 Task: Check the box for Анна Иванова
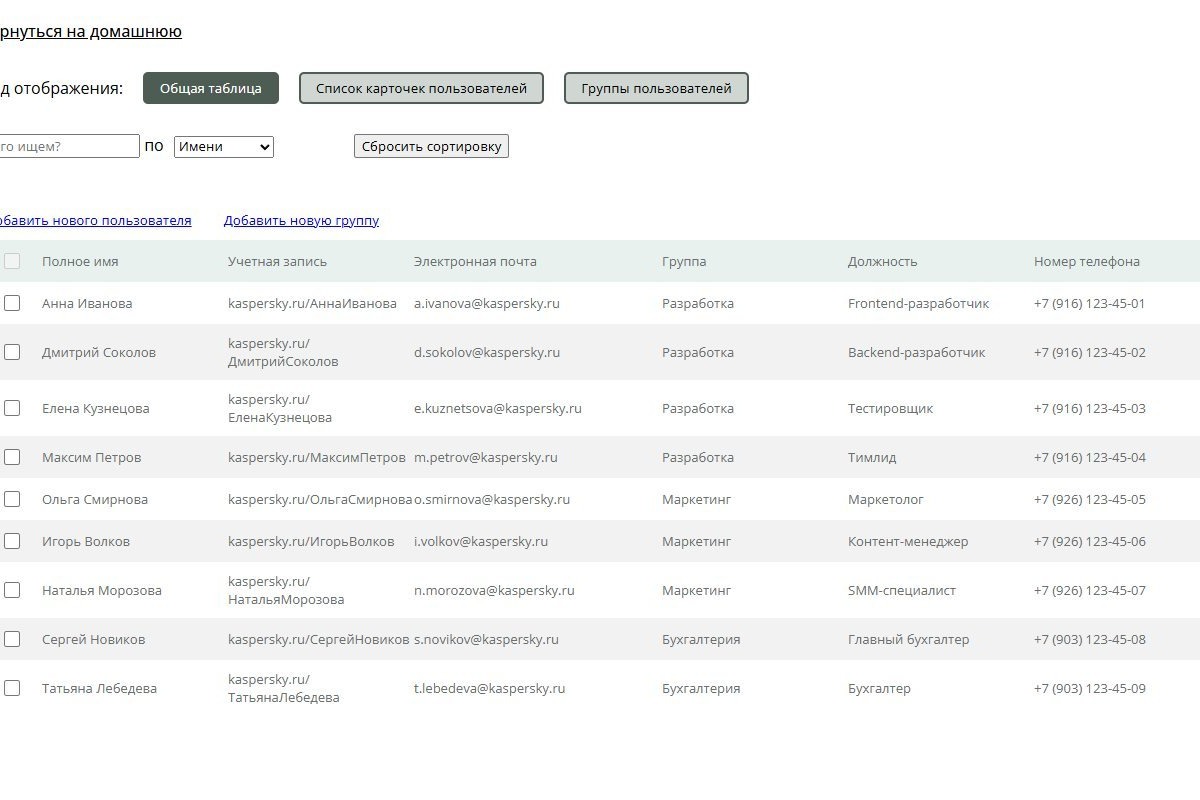tap(12, 303)
